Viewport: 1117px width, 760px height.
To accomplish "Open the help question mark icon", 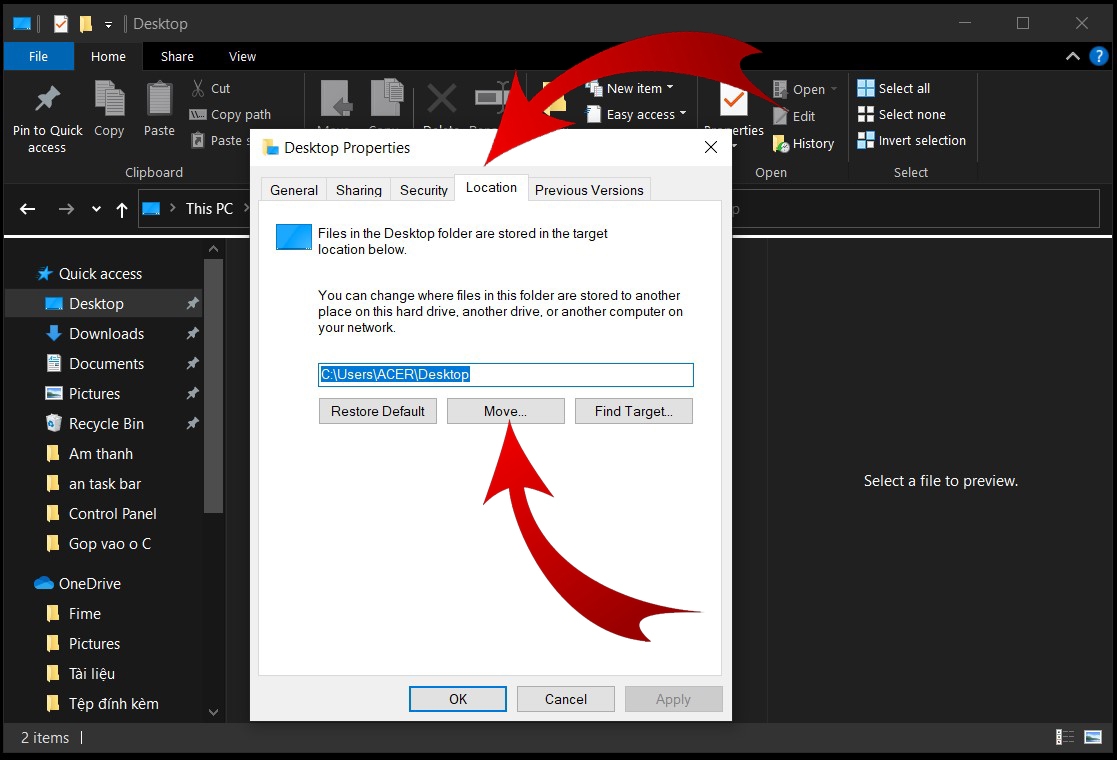I will pyautogui.click(x=1098, y=56).
